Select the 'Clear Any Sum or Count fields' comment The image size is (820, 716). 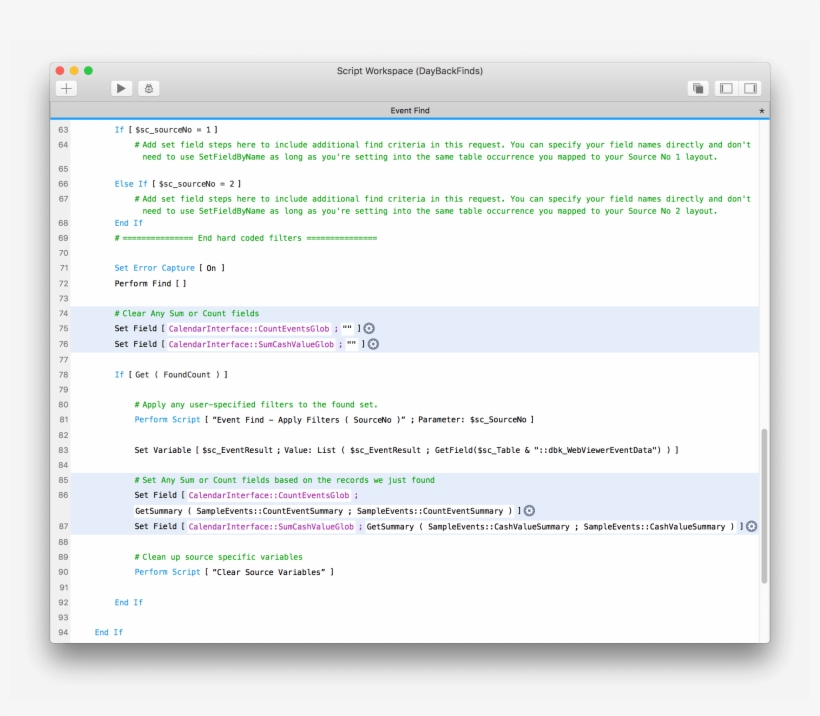click(185, 312)
